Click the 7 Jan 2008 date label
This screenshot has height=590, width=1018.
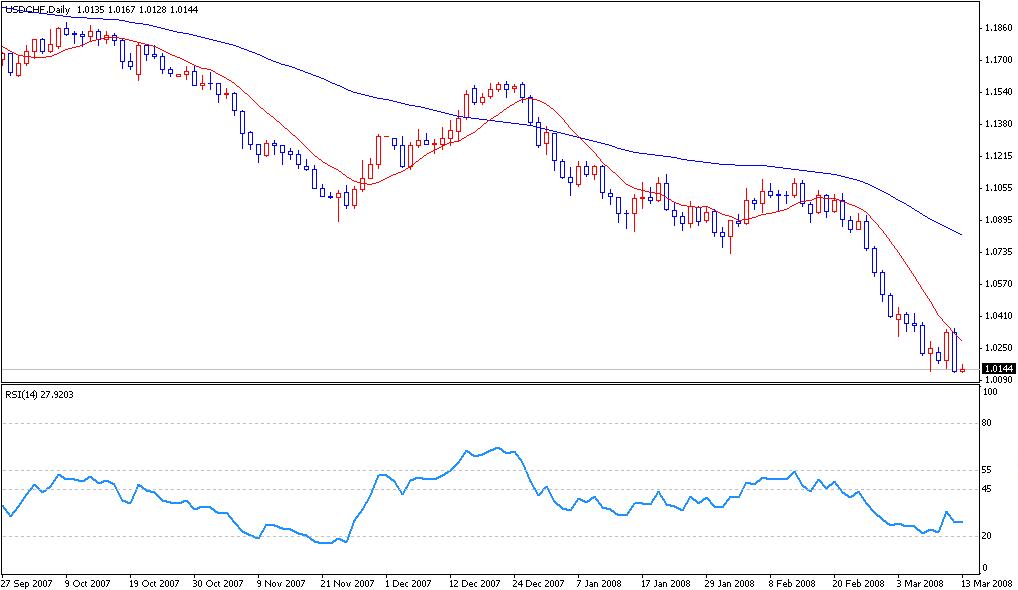(599, 584)
